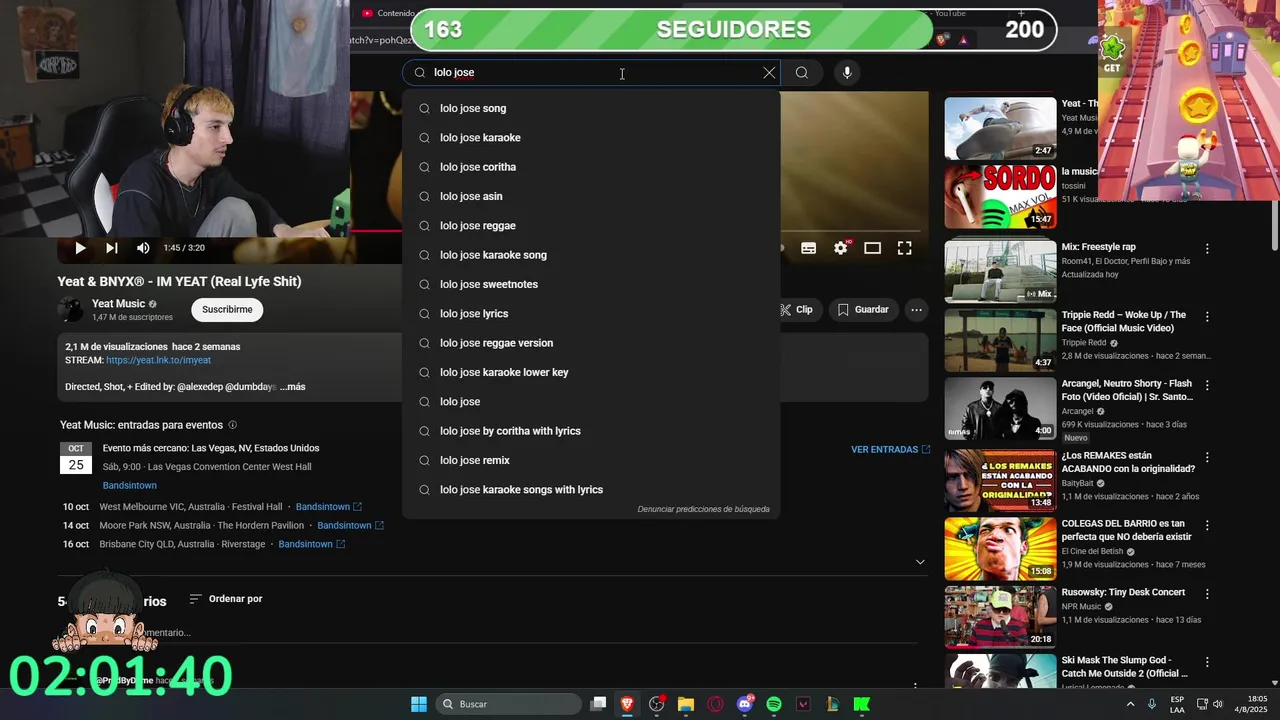1280x720 pixels.
Task: Choose suggestion 'lolo jose karaoke'
Action: [x=590, y=137]
